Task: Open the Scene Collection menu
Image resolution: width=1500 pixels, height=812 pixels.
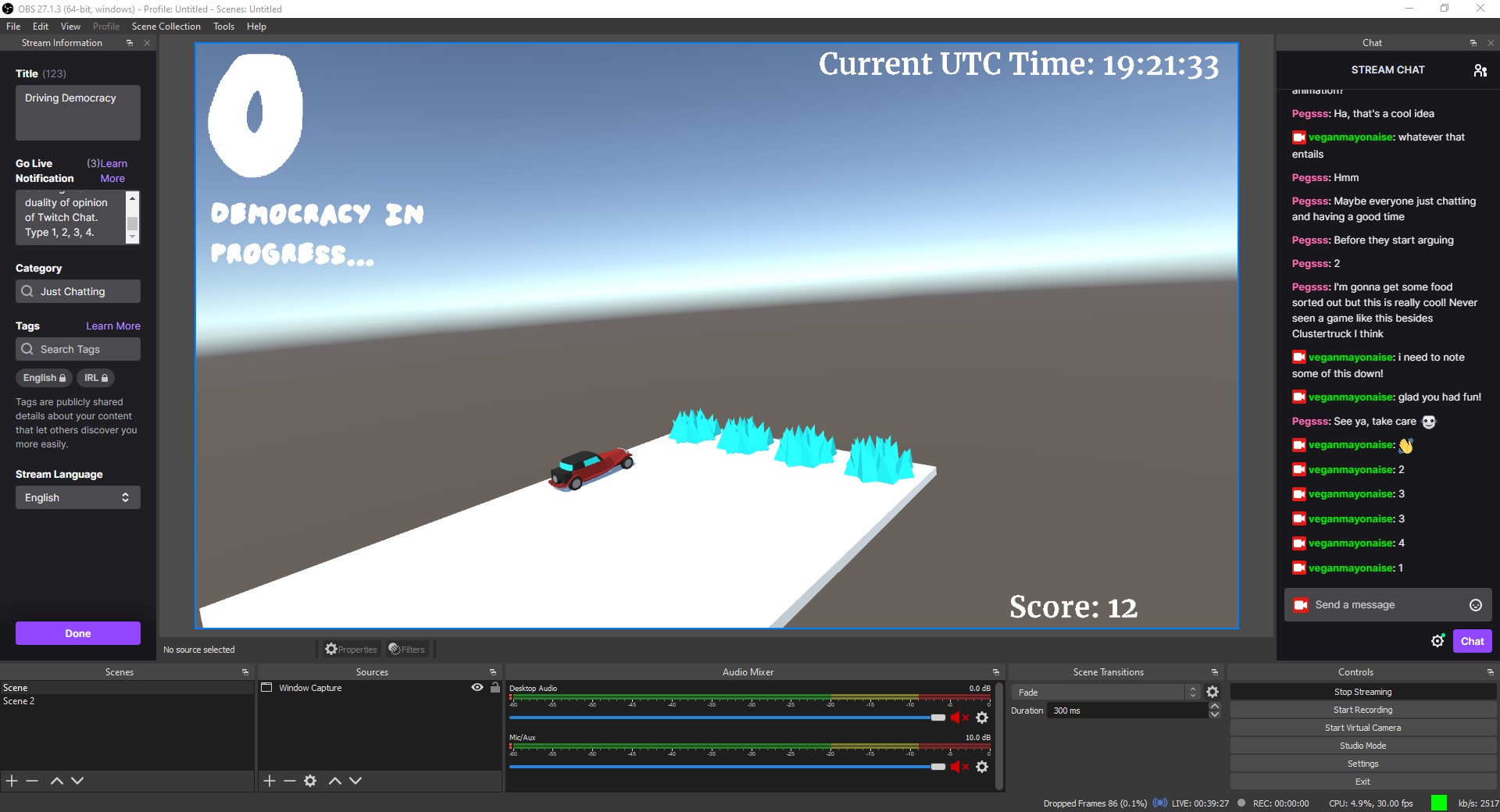Action: pos(166,27)
